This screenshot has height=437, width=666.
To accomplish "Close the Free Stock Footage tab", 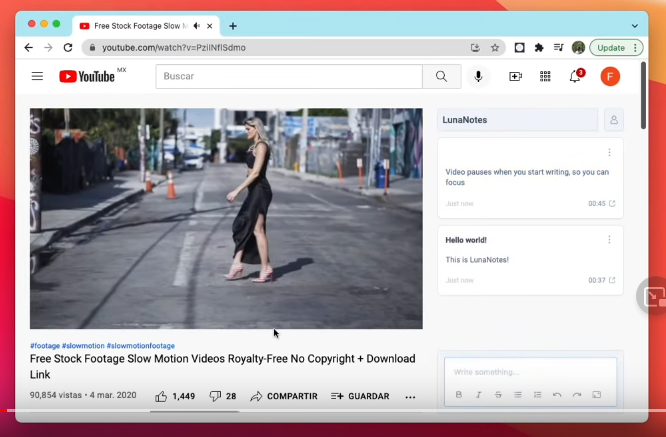I will pos(209,26).
